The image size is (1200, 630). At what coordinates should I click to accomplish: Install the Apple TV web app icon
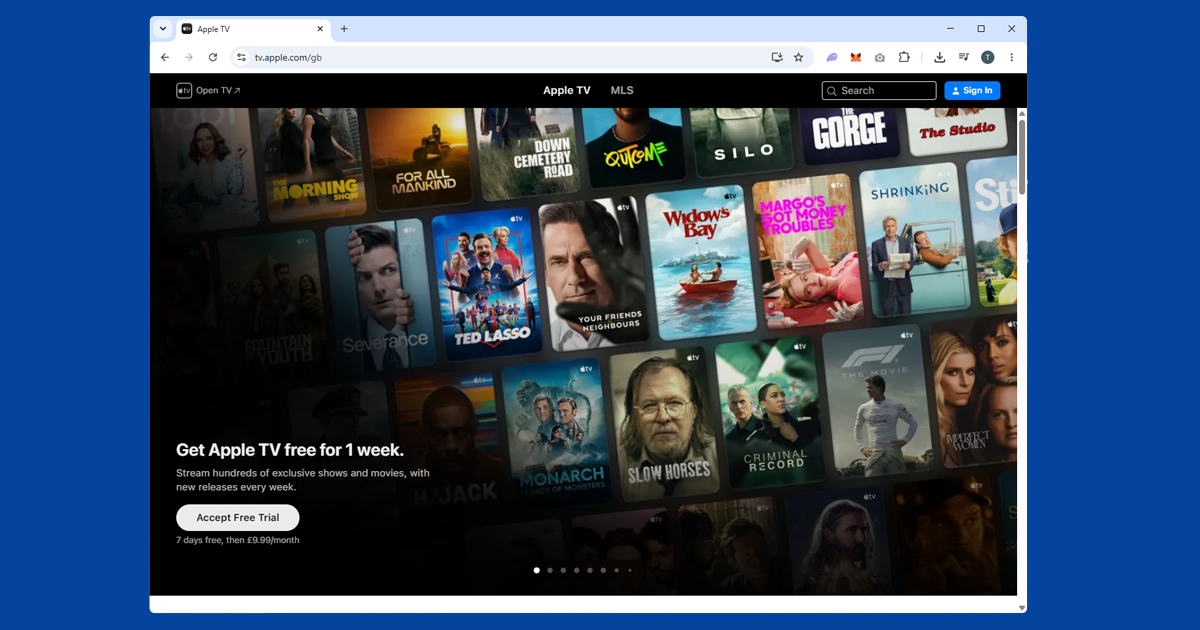777,58
